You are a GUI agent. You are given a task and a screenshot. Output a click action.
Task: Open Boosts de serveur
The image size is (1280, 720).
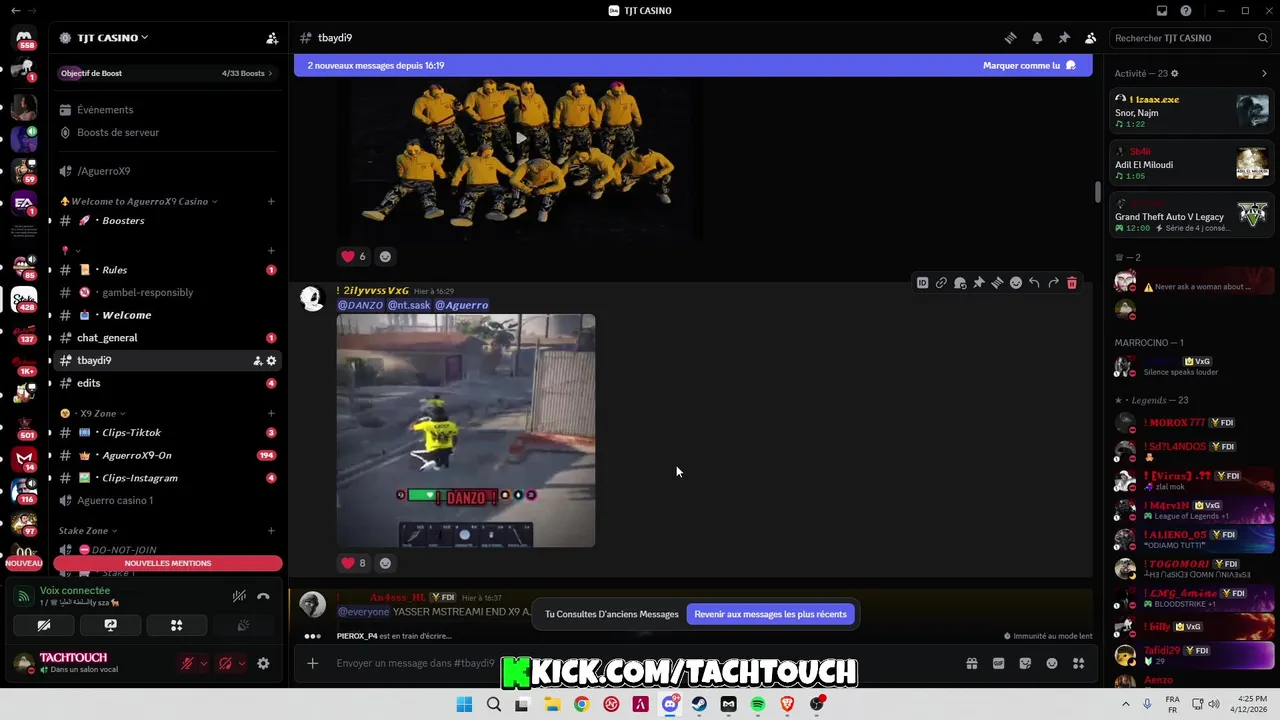[167, 132]
